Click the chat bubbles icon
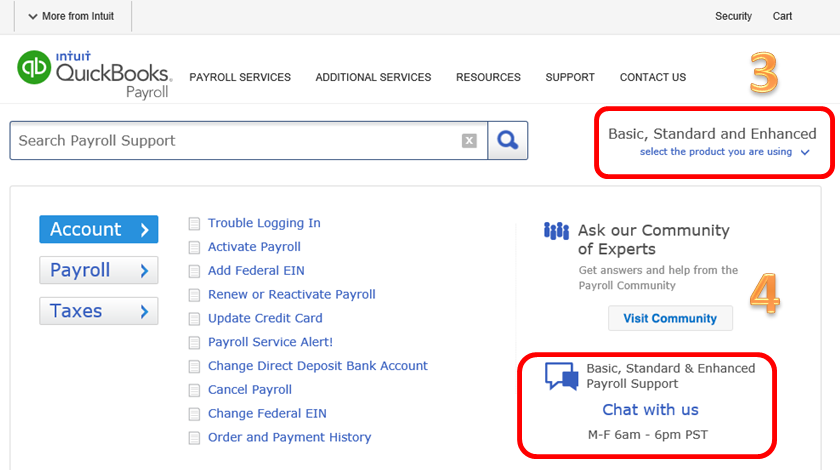This screenshot has width=840, height=470. pos(561,376)
